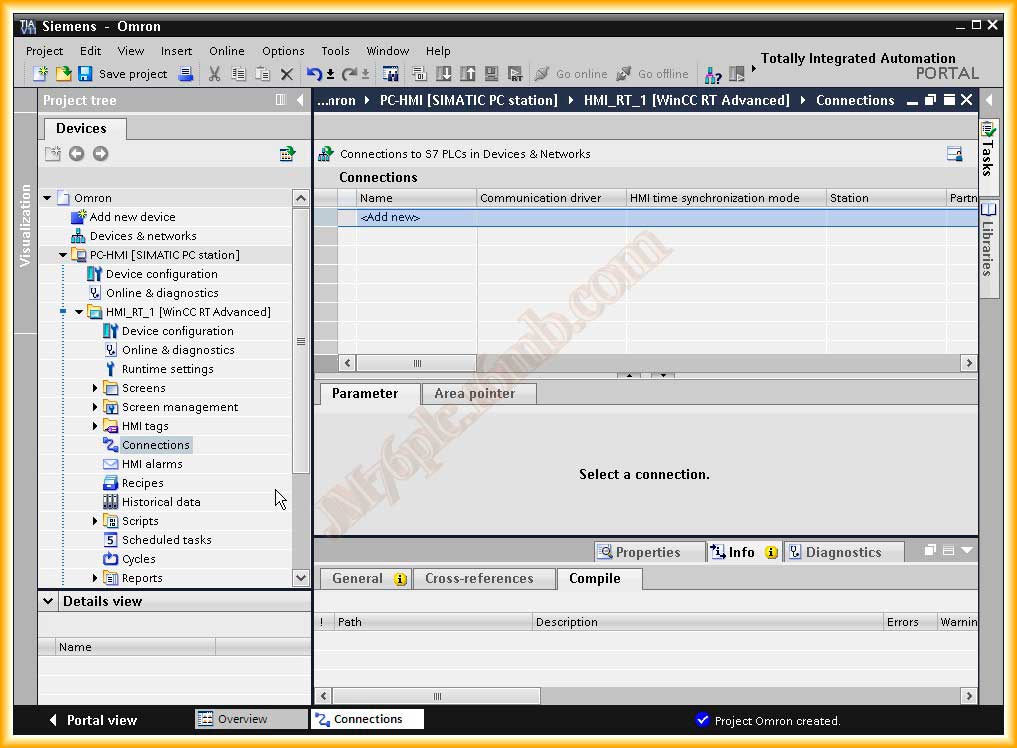Image resolution: width=1017 pixels, height=748 pixels.
Task: Click the Save project toolbar button
Action: [x=122, y=74]
